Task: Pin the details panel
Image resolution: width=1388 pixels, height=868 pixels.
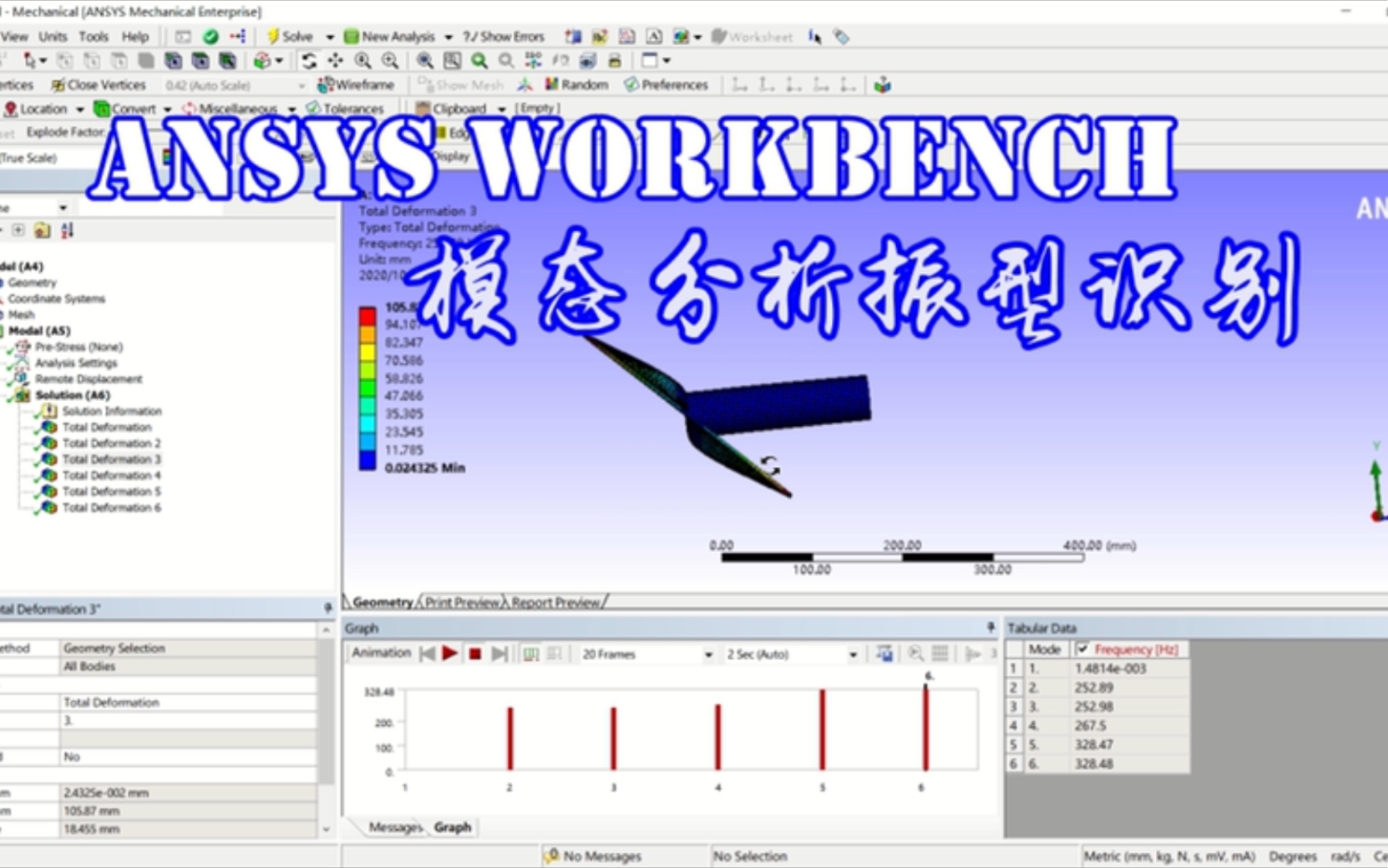Action: 328,608
